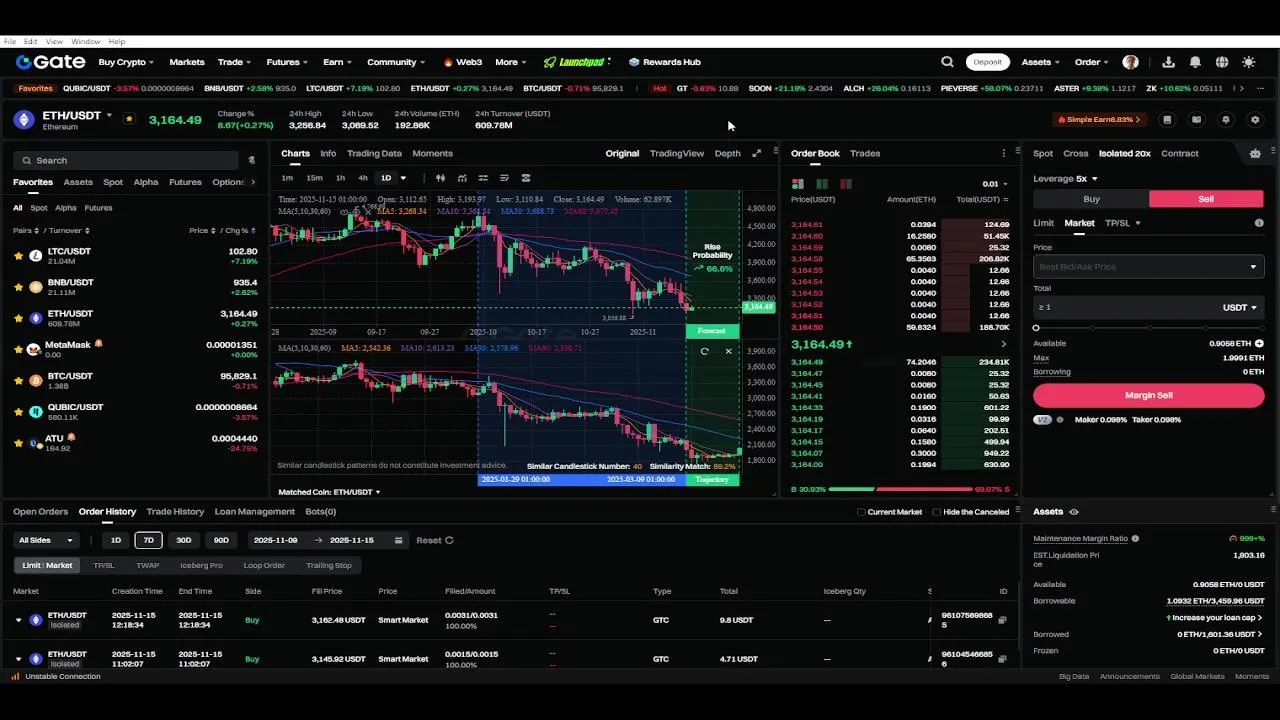Image resolution: width=1280 pixels, height=720 pixels.
Task: Copy the order ID ending 8668
Action: tap(1002, 620)
